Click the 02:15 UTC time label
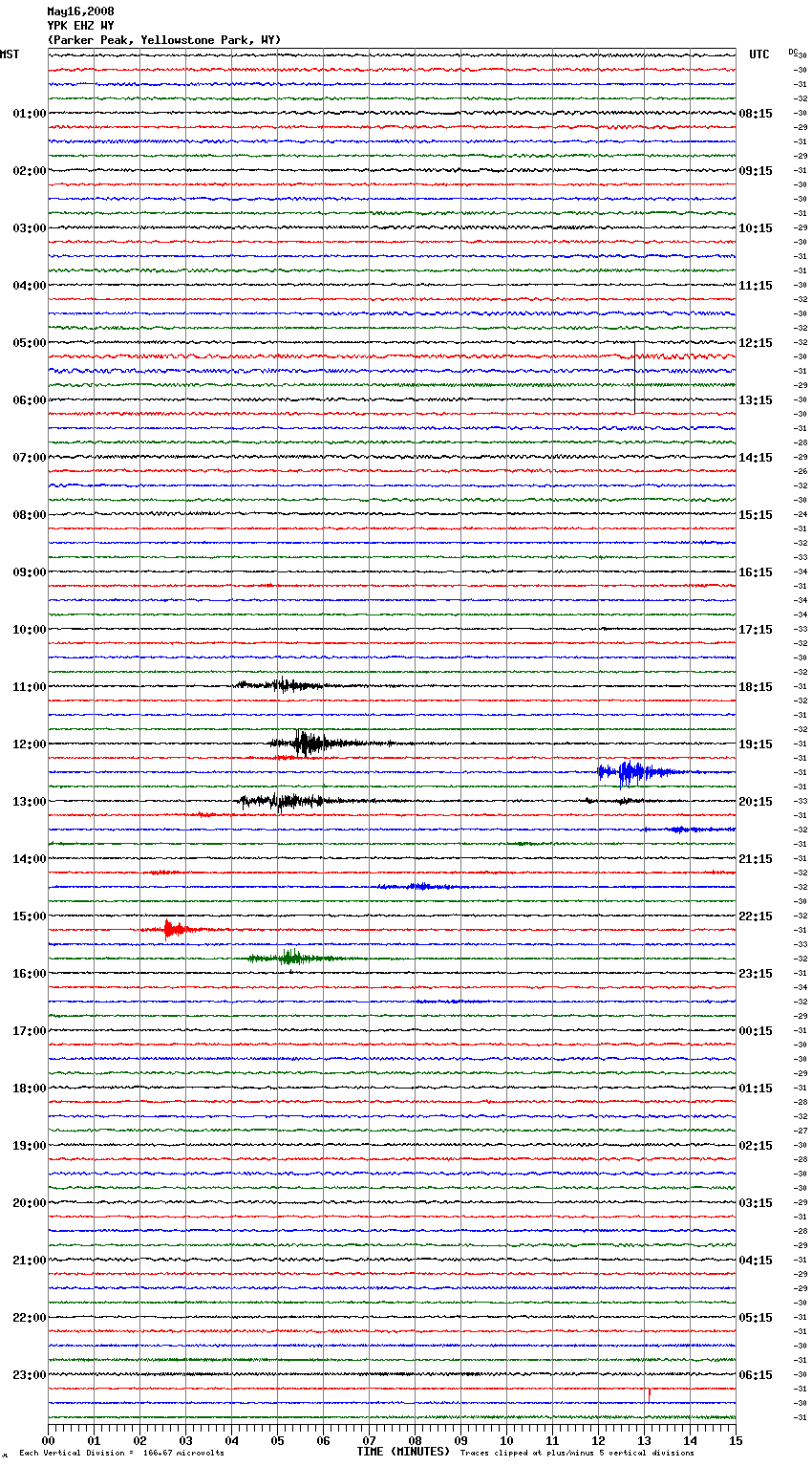 pyautogui.click(x=756, y=1146)
